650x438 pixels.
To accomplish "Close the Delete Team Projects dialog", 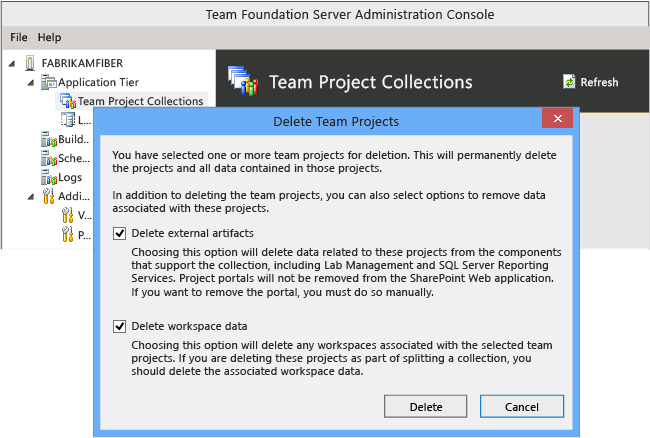I will tap(558, 119).
